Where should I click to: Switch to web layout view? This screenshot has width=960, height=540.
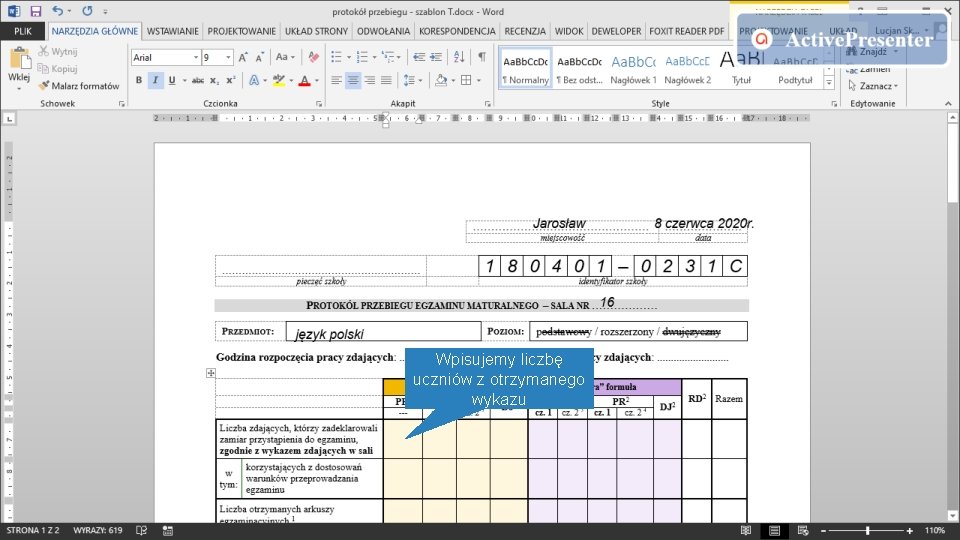(803, 531)
